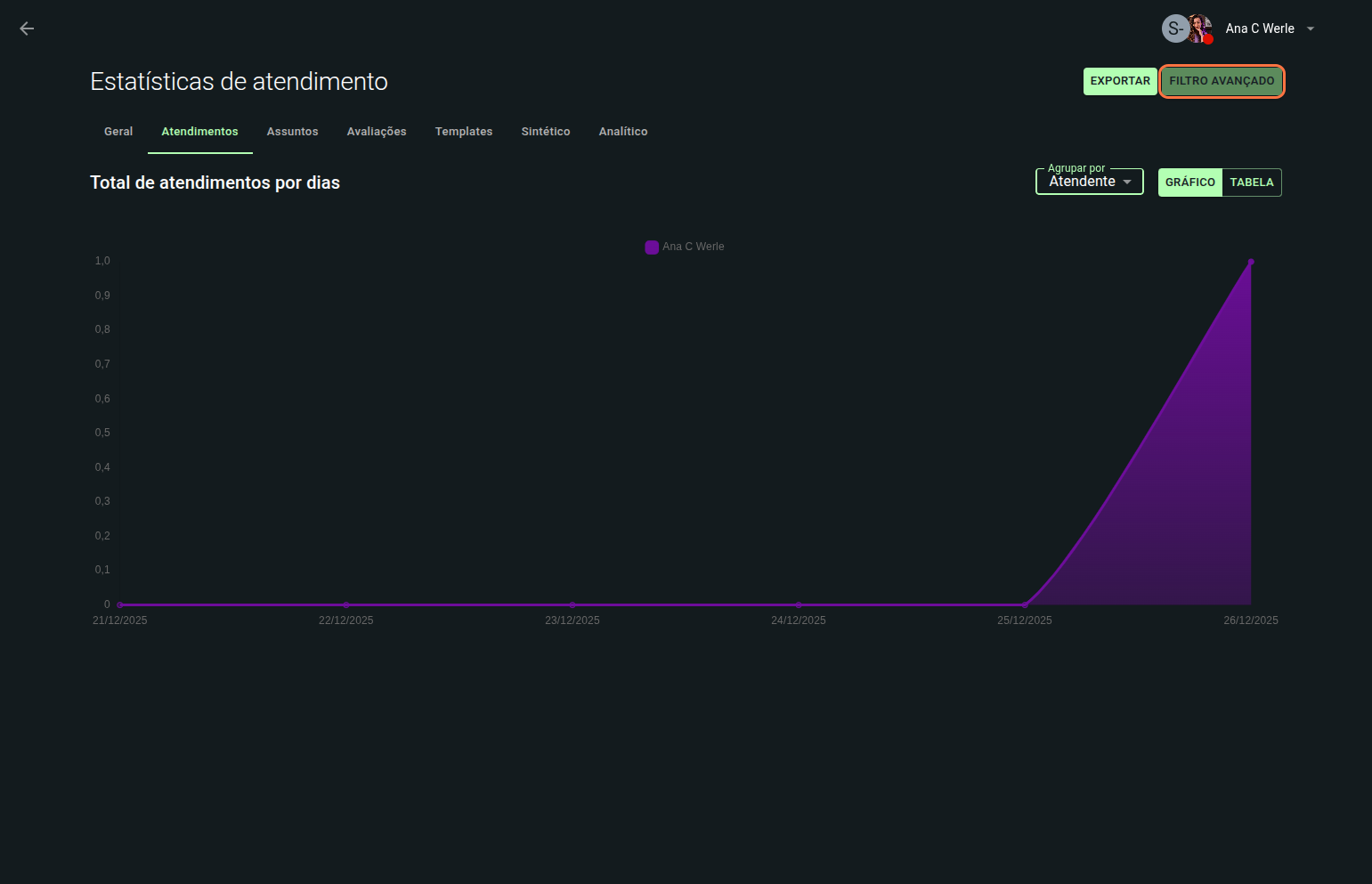
Task: Switch to the Templates tab
Action: (463, 132)
